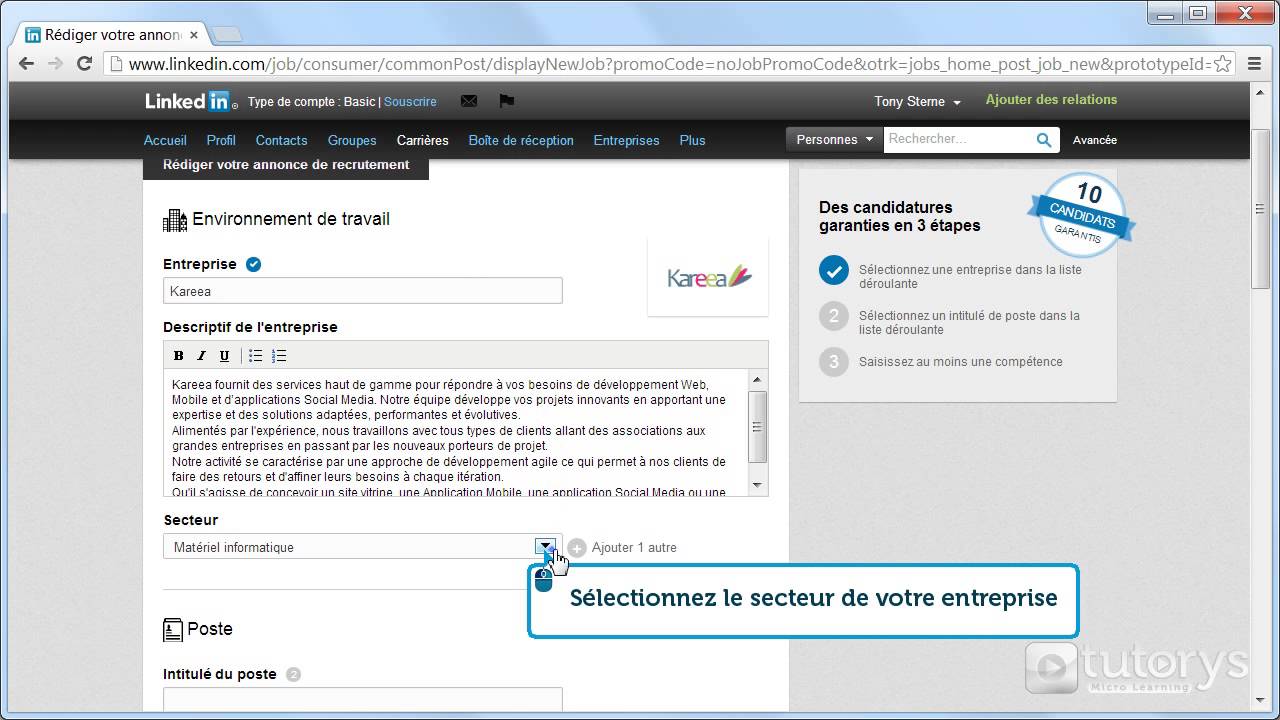Click description scrollbar down arrow

click(x=757, y=486)
